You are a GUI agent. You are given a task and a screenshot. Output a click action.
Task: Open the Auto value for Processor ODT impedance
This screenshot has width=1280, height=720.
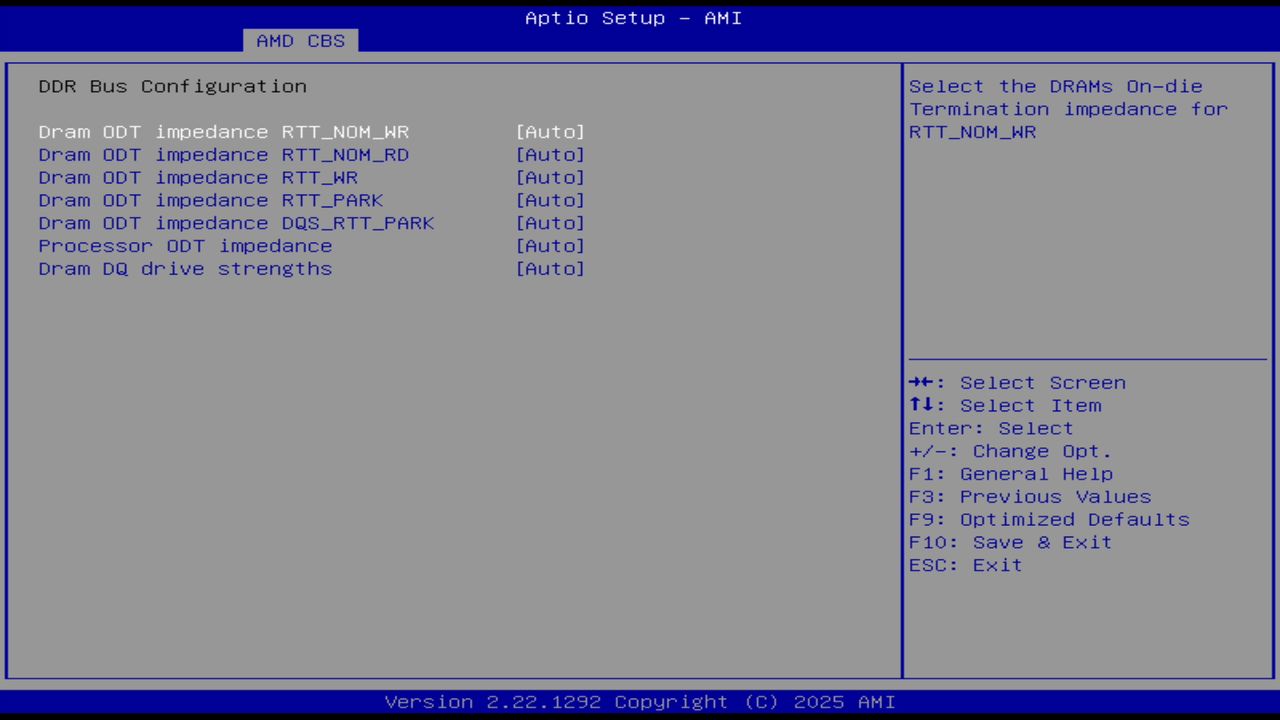550,246
